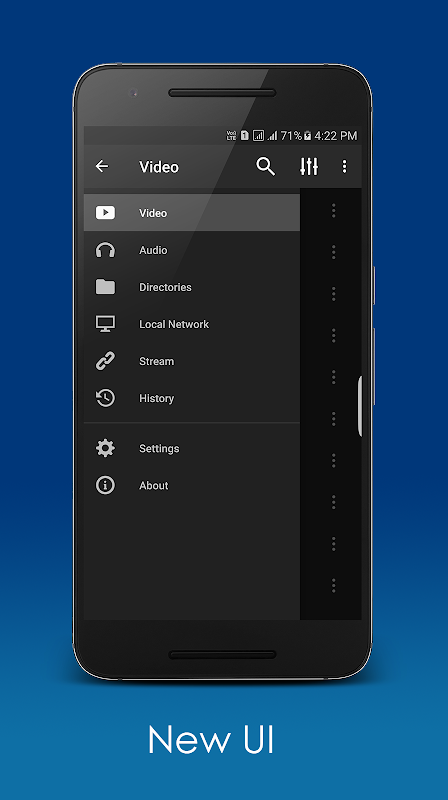This screenshot has height=800, width=448.
Task: Click the Video title in the toolbar
Action: [x=159, y=167]
